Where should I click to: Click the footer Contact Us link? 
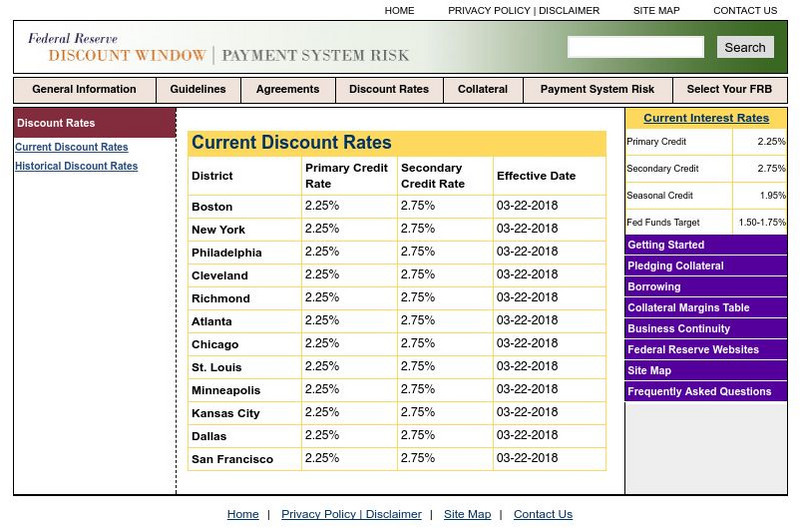(x=543, y=514)
